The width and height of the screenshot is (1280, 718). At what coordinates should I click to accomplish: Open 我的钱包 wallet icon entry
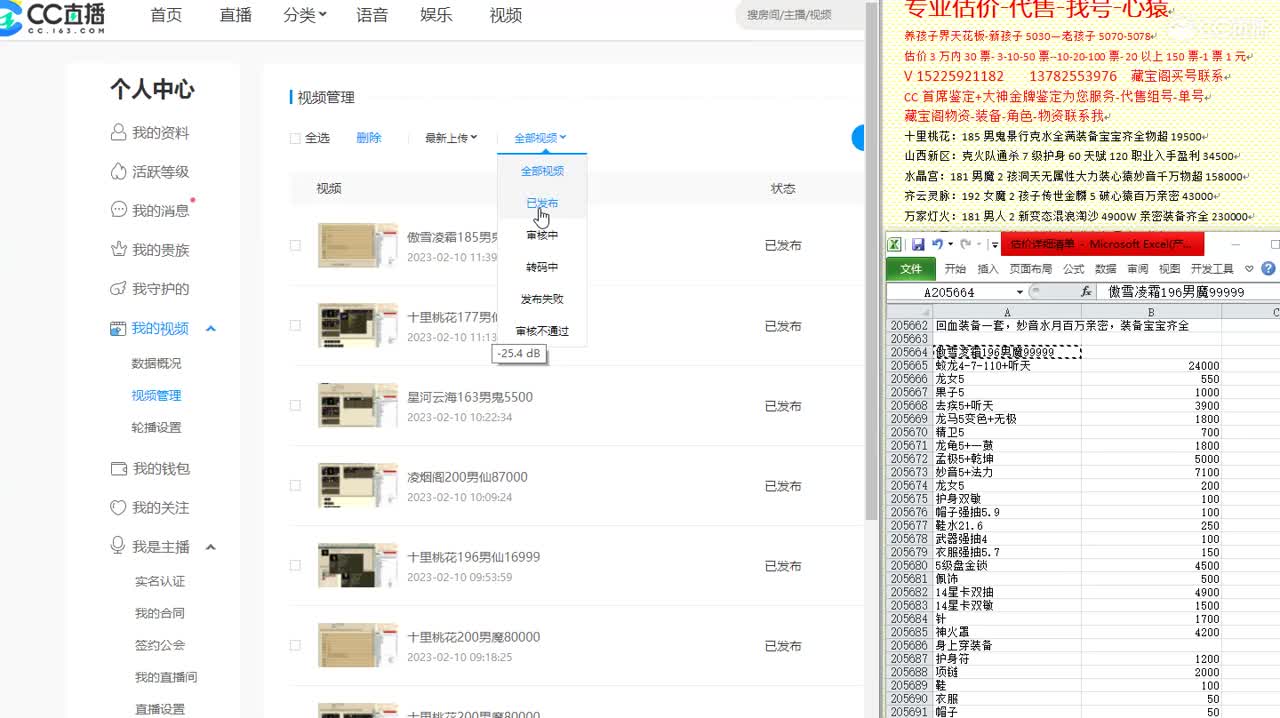[x=119, y=468]
